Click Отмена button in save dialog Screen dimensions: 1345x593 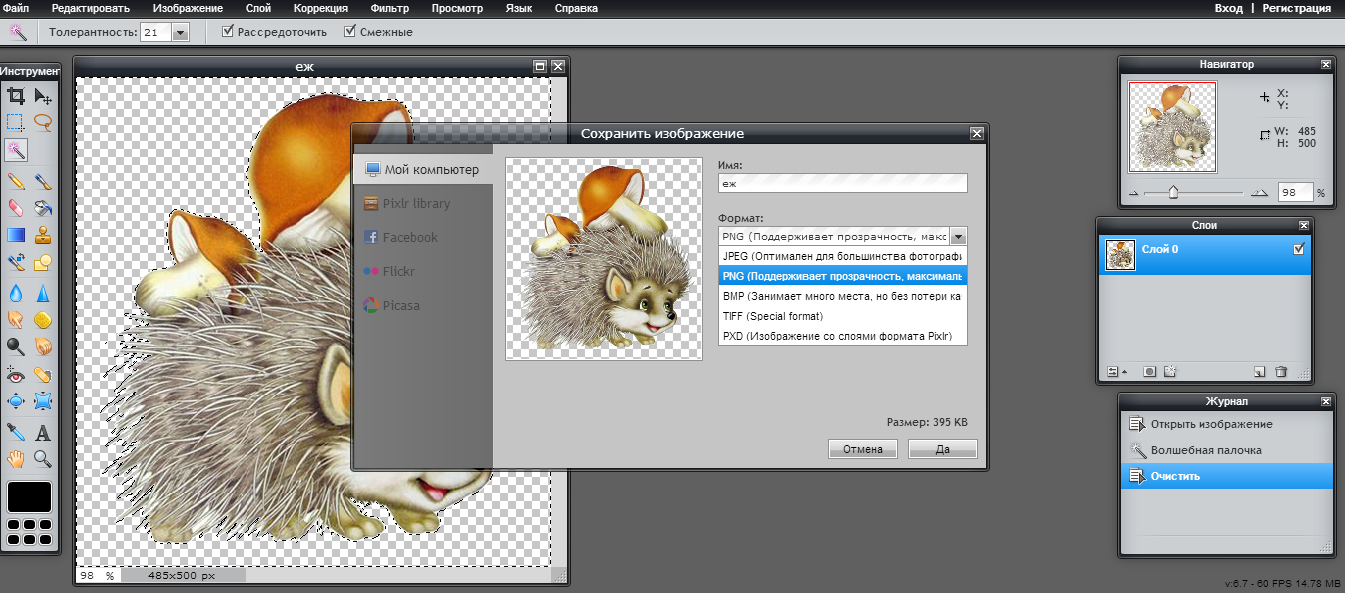point(863,449)
